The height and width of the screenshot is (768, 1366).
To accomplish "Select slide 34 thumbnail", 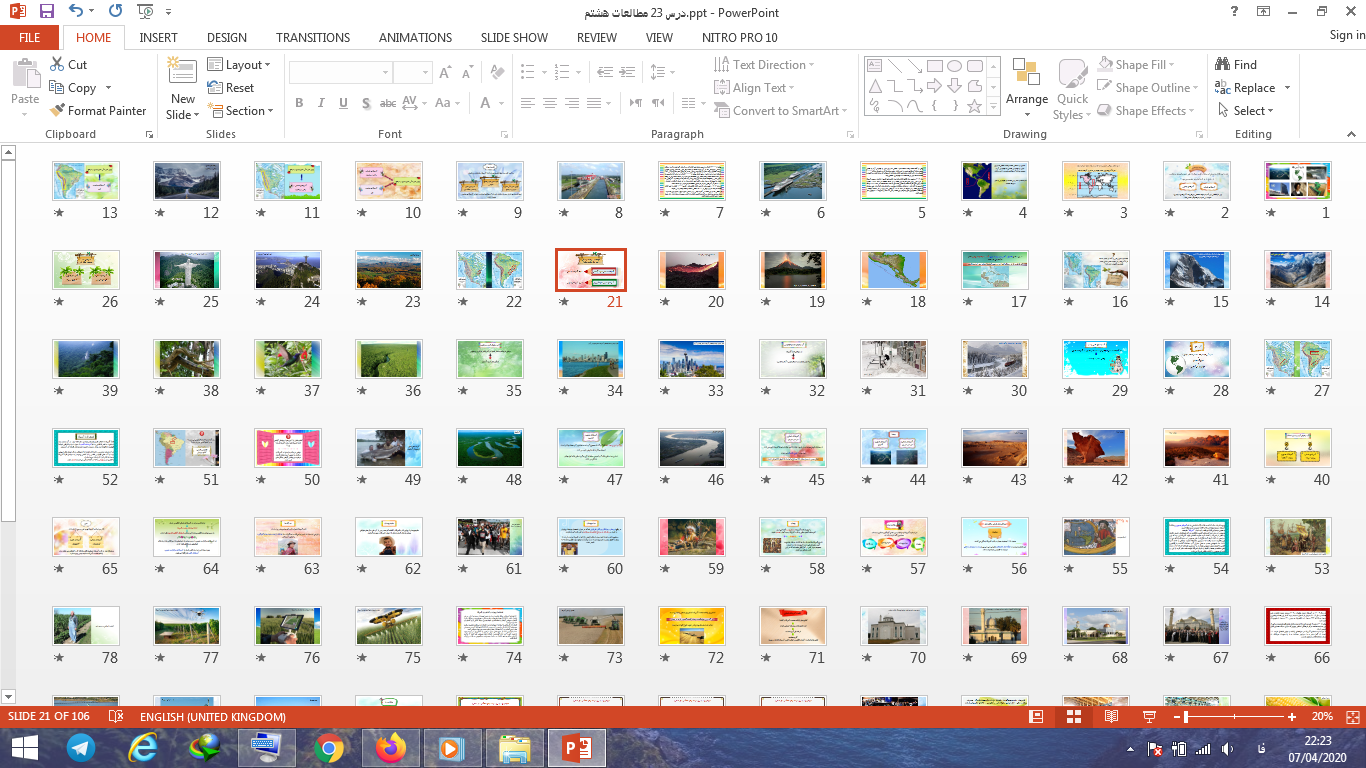I will 590,359.
